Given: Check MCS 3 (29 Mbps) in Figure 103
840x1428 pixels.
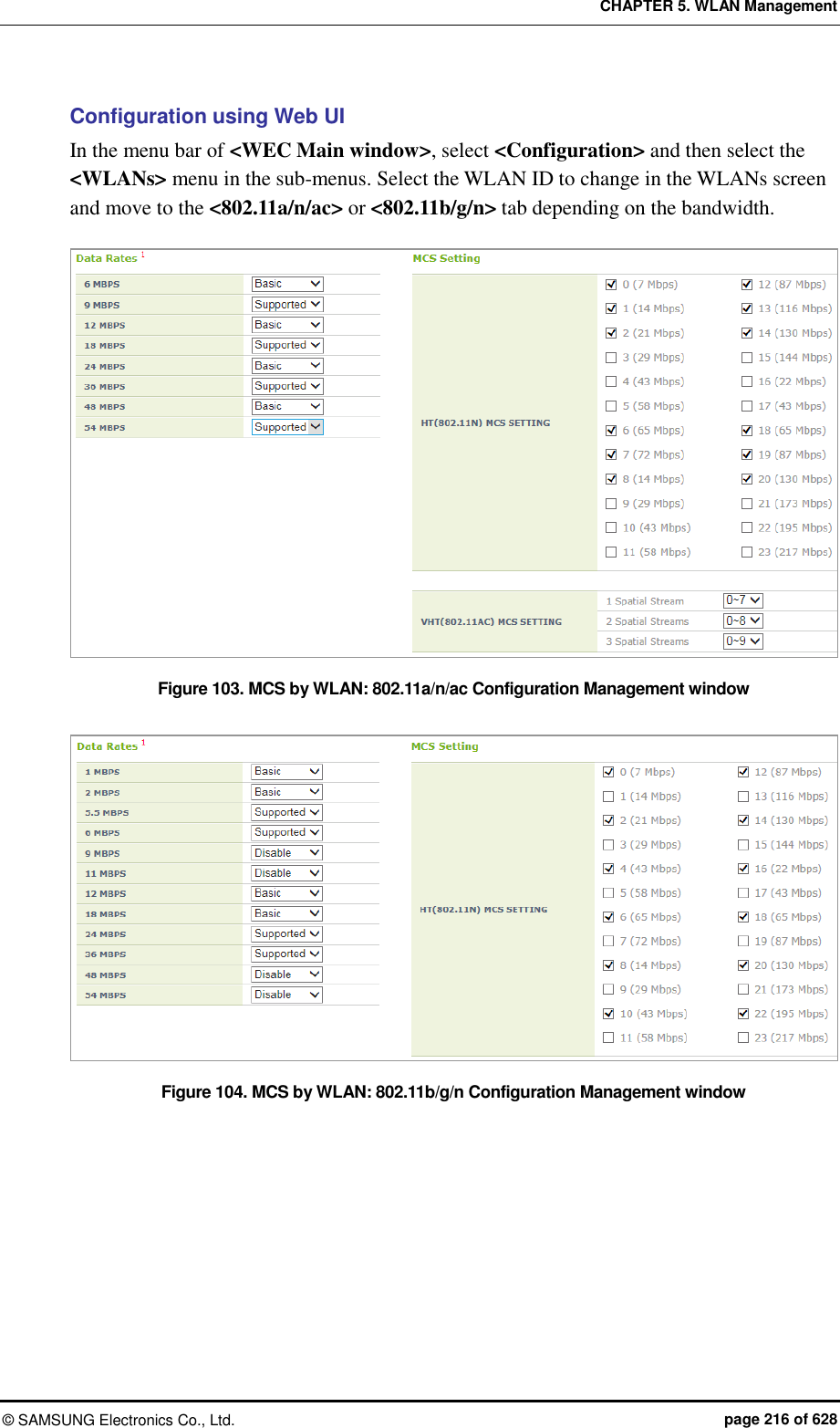Looking at the screenshot, I should pyautogui.click(x=611, y=358).
